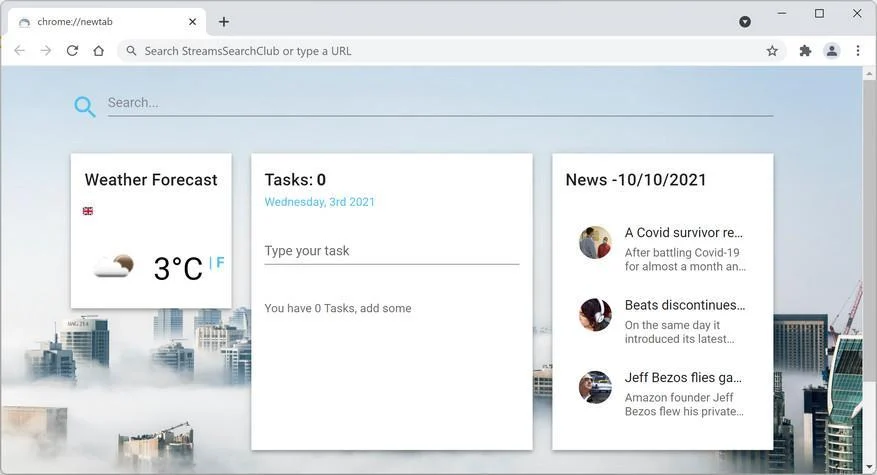Click the vertical scrollbar thumb
The image size is (877, 475).
pos(869,231)
